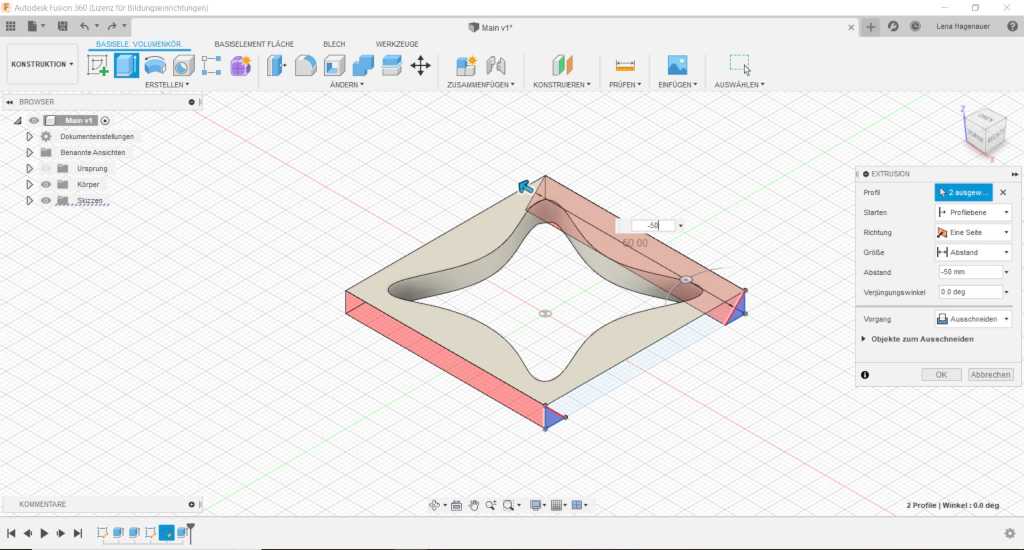Select the highlighted extrude feature in timeline
This screenshot has width=1024, height=550.
point(167,532)
